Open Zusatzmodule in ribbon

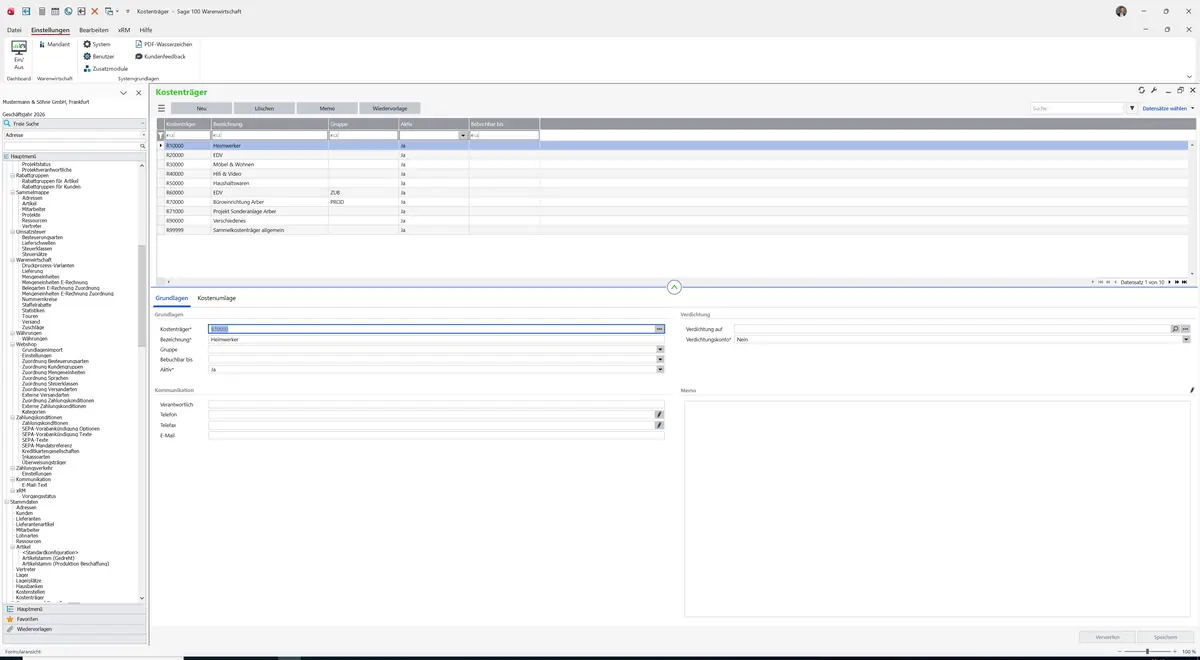pos(106,68)
